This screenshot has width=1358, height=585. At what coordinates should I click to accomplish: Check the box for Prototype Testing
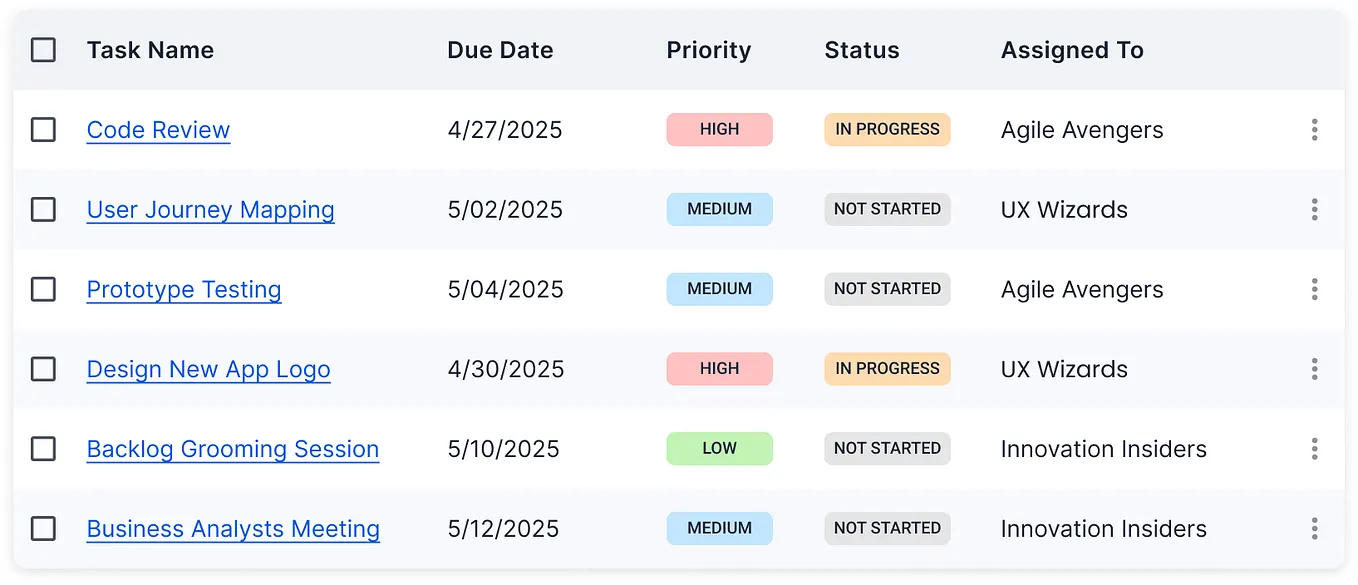[43, 290]
